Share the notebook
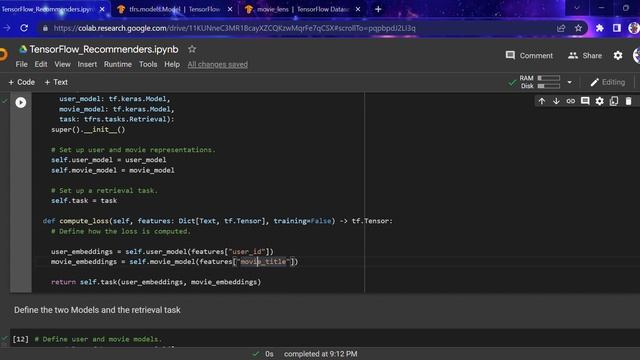The height and width of the screenshot is (360, 640). coord(584,55)
